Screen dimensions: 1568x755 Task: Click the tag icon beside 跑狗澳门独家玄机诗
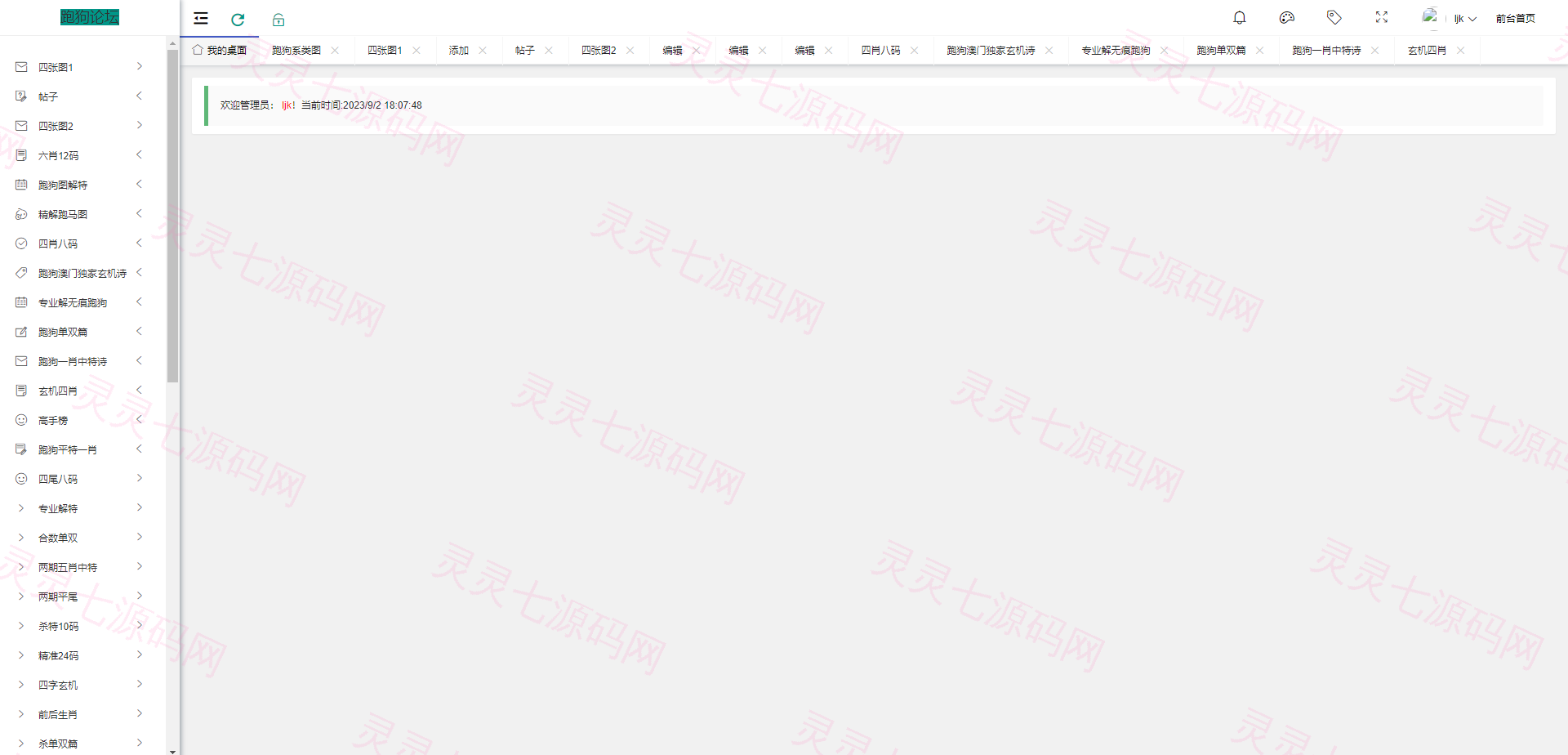[x=21, y=273]
